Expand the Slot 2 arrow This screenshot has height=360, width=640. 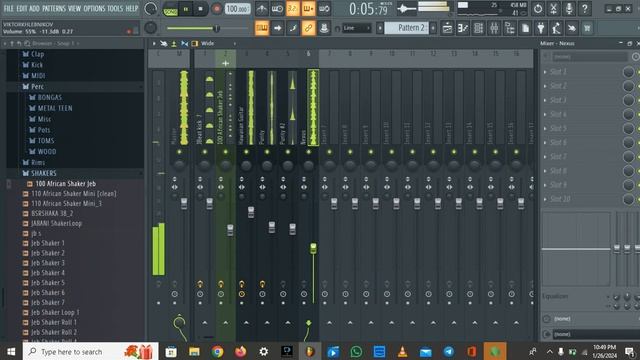point(545,86)
